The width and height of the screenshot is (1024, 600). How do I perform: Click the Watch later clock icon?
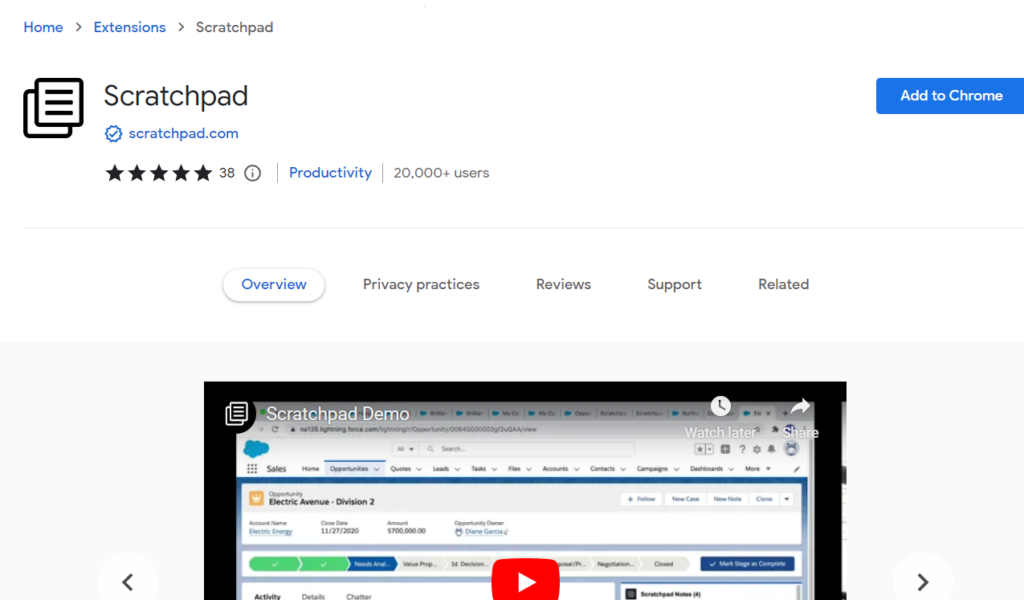[720, 406]
